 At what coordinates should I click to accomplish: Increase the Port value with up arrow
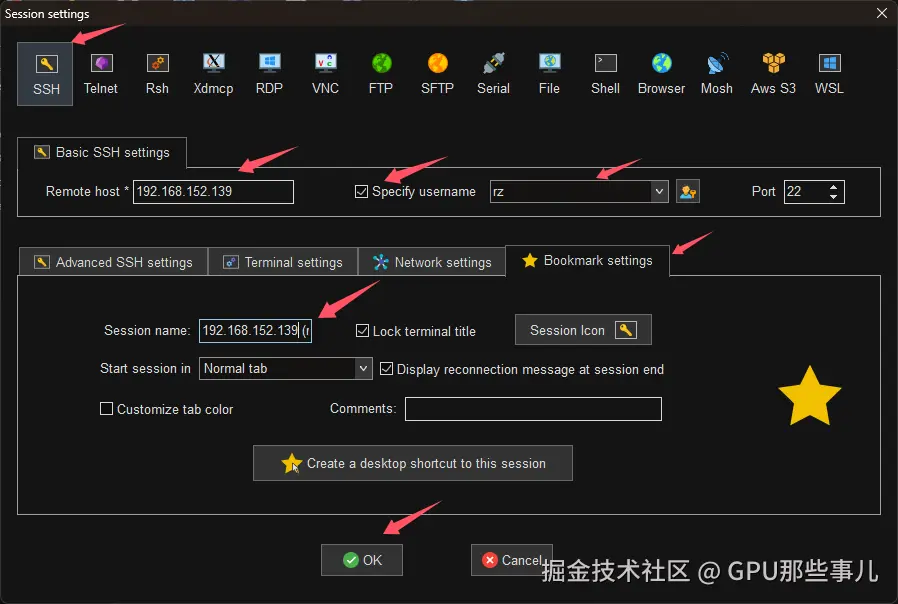(x=834, y=187)
